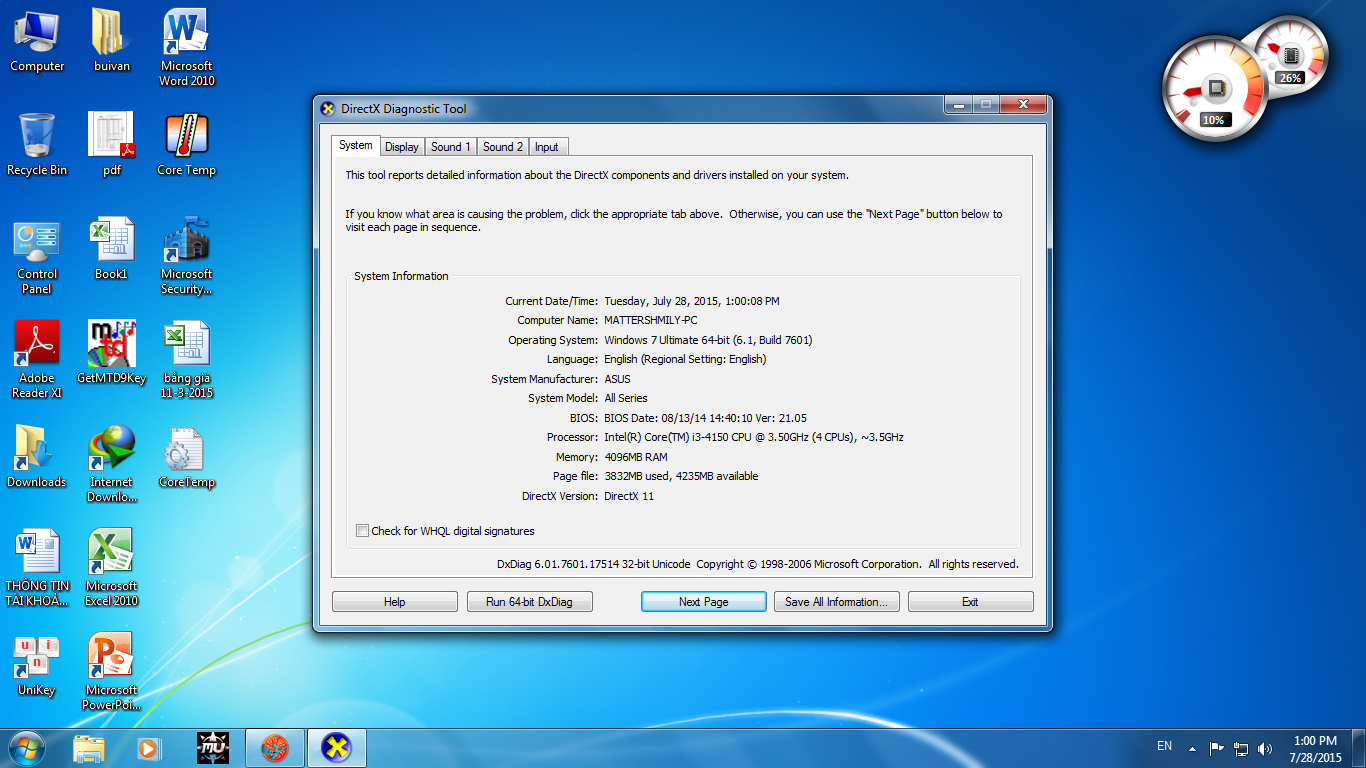Viewport: 1366px width, 768px height.
Task: Open the Core Temp thermometer icon
Action: (187, 144)
